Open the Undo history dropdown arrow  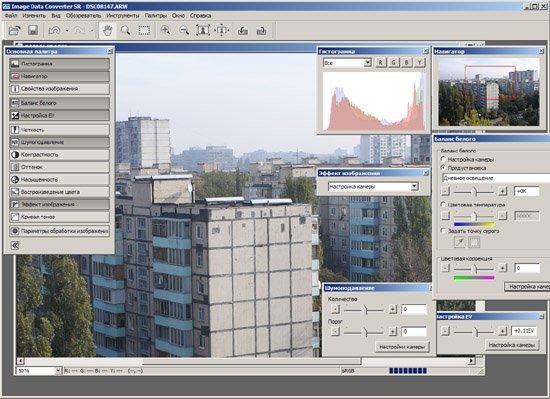(67, 31)
